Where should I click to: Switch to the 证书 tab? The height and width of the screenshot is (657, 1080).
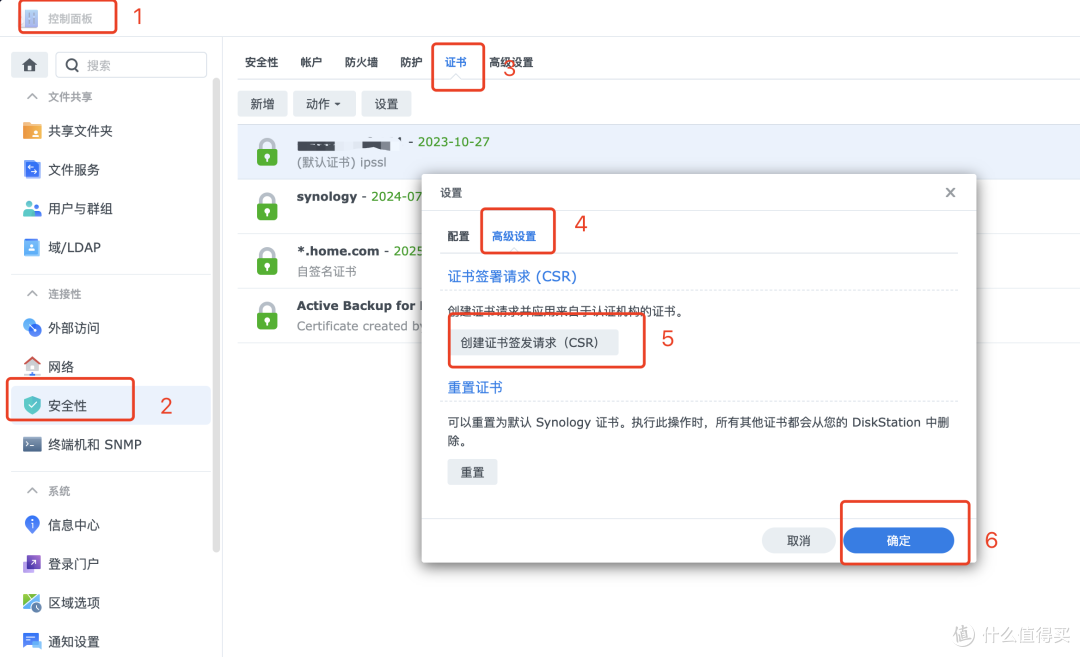tap(455, 63)
